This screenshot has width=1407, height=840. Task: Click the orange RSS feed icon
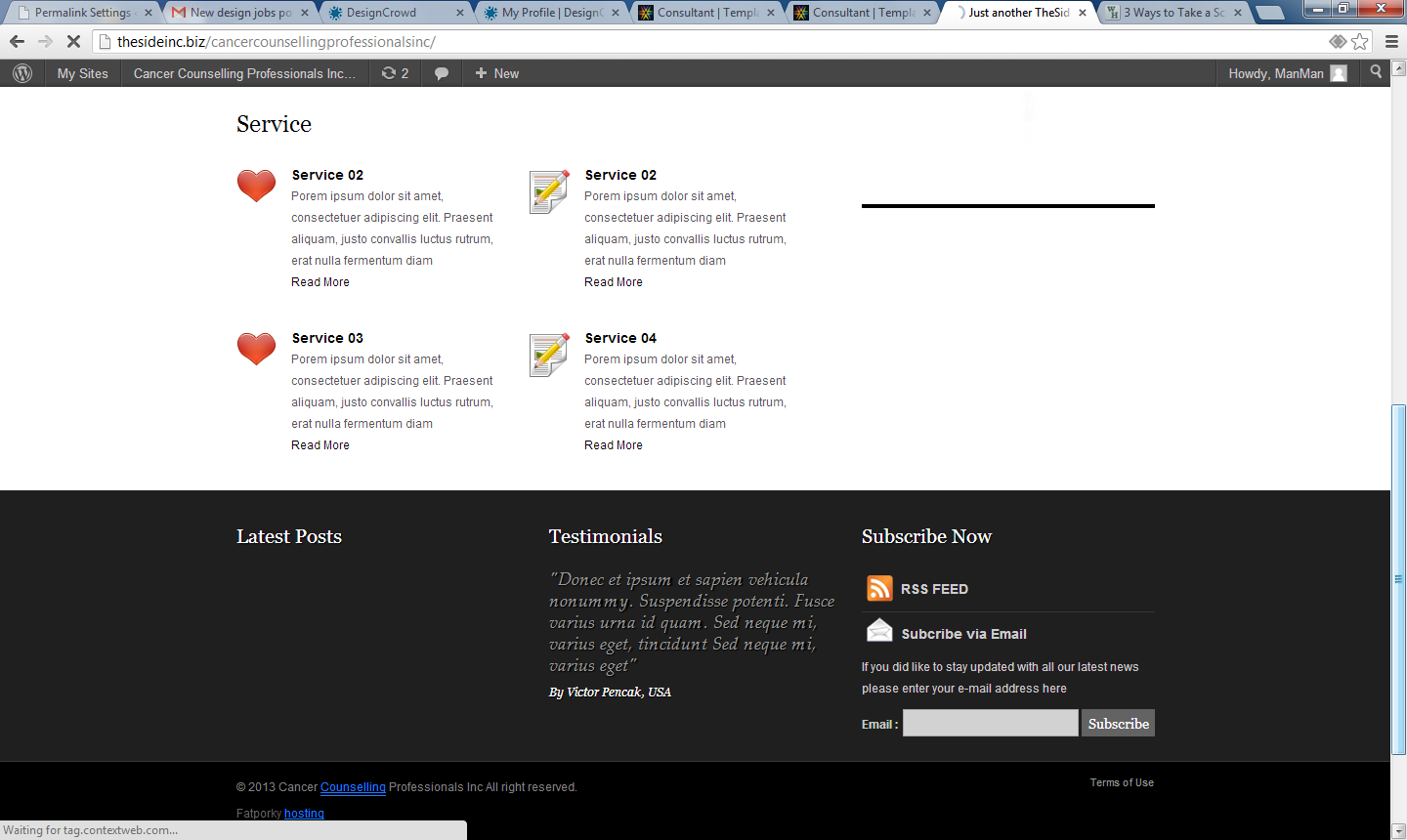click(879, 588)
